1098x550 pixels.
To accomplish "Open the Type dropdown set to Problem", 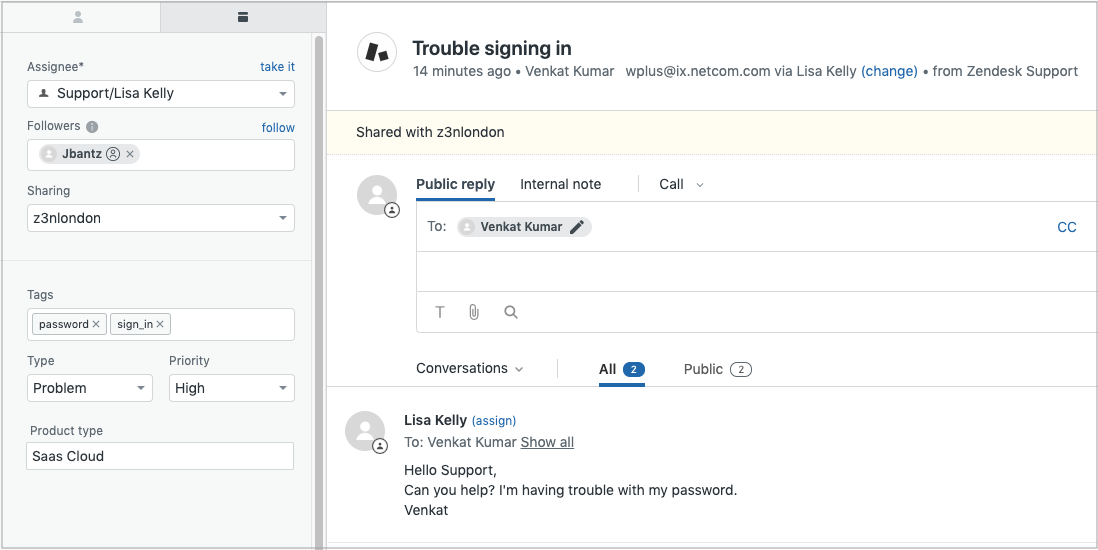I will coord(90,388).
